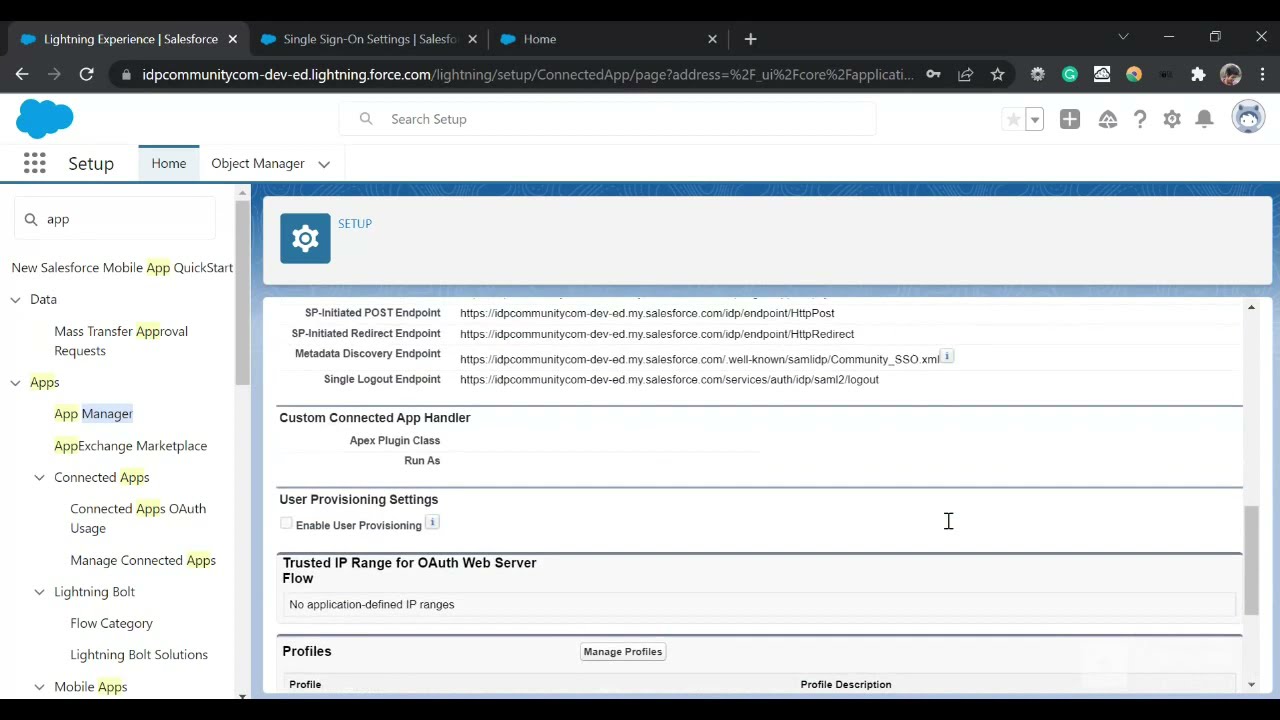The image size is (1280, 720).
Task: Click in the Search Setup field
Action: coord(608,119)
